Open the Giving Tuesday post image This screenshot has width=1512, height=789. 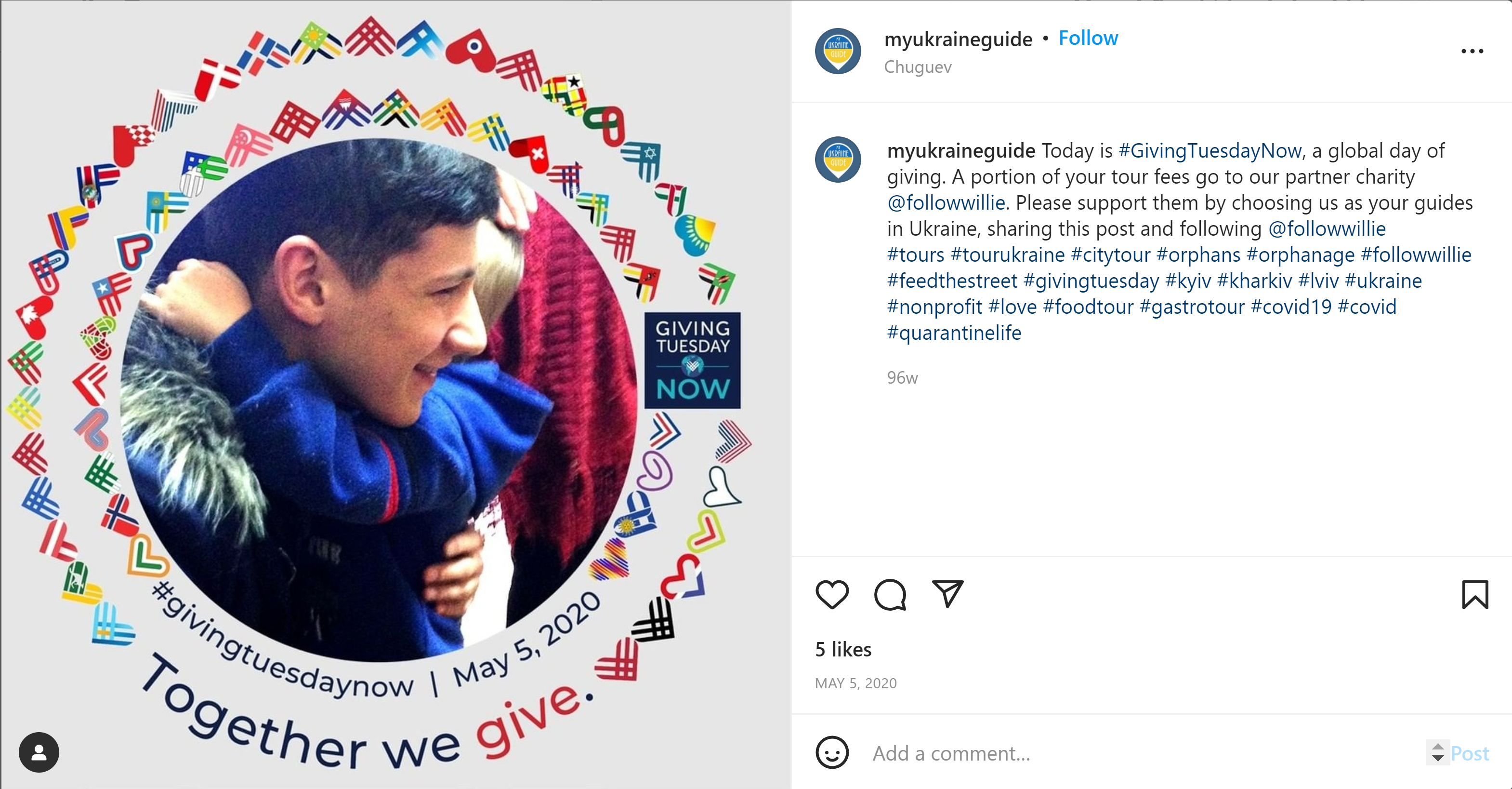395,394
